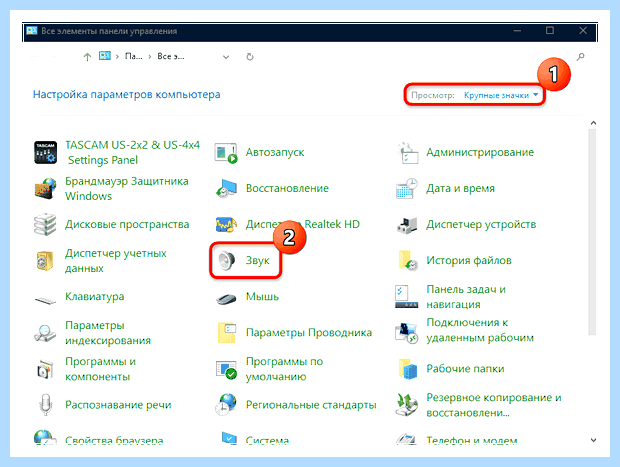Screen dimensions: 620x467
Task: Open the Панель задач и навигация icon
Action: click(x=406, y=297)
